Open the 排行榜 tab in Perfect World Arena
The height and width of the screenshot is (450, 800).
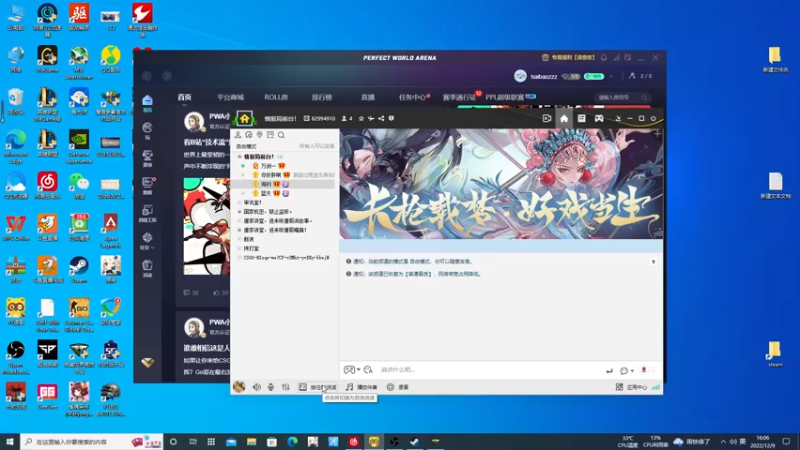point(322,97)
